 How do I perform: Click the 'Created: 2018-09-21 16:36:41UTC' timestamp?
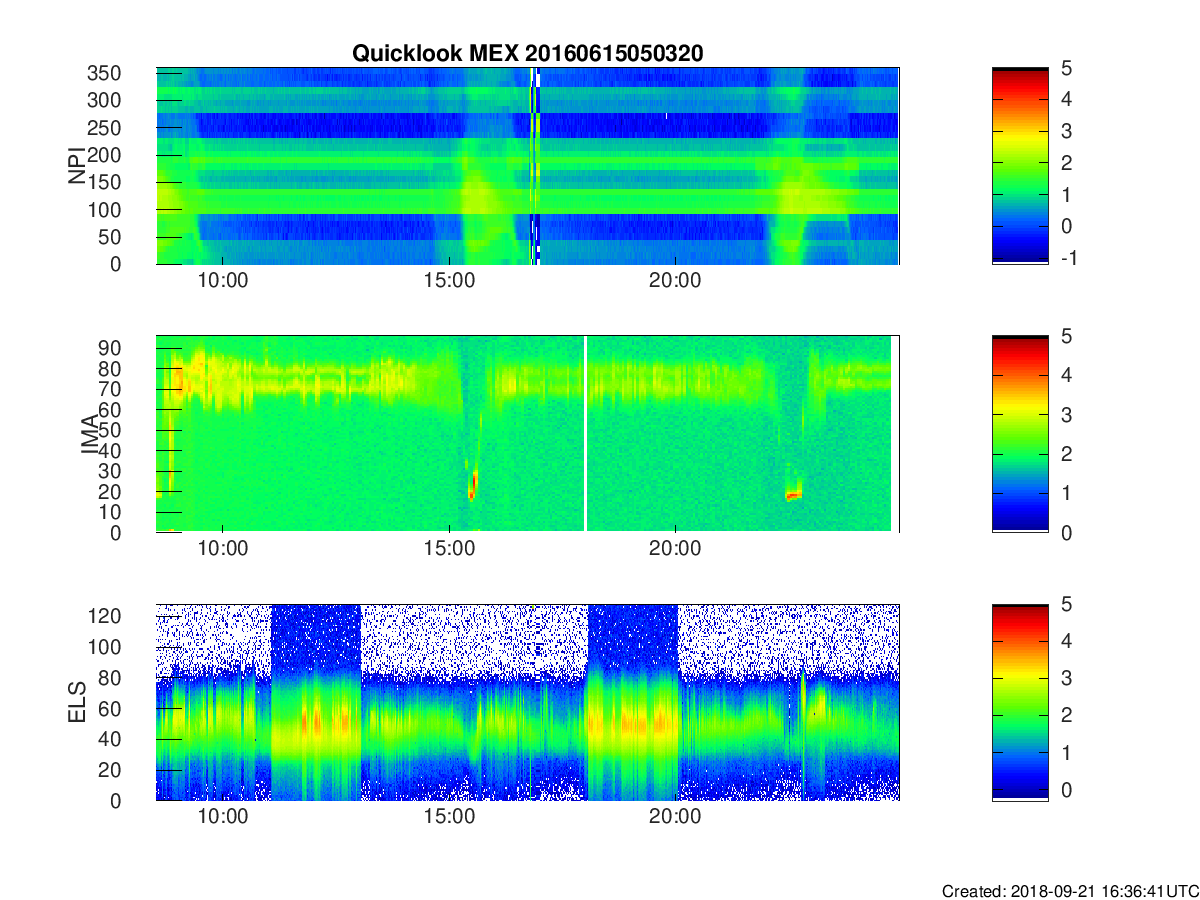pyautogui.click(x=1070, y=891)
